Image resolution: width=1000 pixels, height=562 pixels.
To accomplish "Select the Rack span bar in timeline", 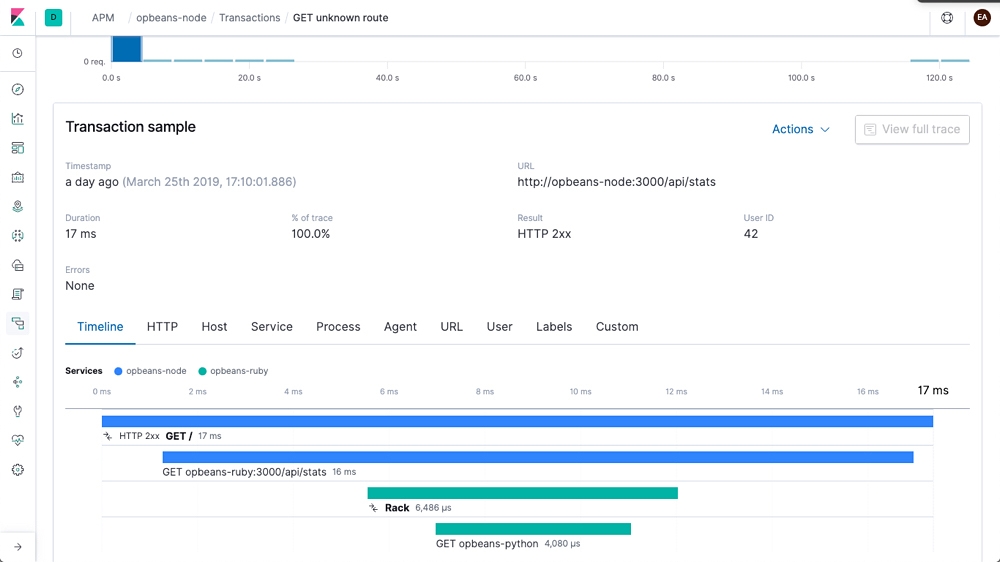I will [522, 493].
